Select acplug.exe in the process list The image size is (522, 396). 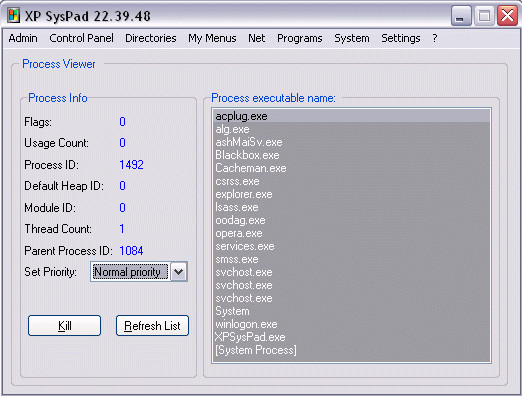coord(351,116)
